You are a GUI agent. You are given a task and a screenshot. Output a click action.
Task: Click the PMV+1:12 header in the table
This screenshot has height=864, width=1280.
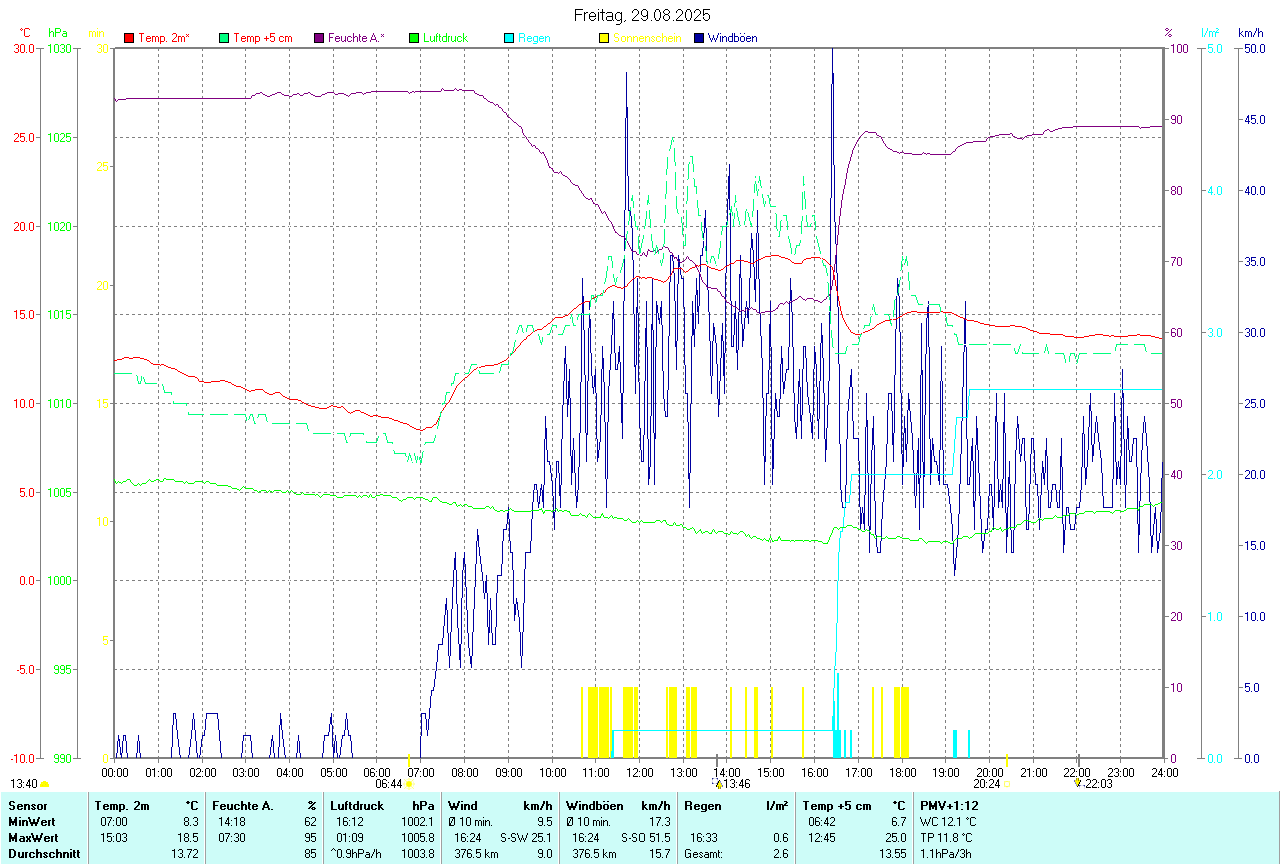pos(949,805)
